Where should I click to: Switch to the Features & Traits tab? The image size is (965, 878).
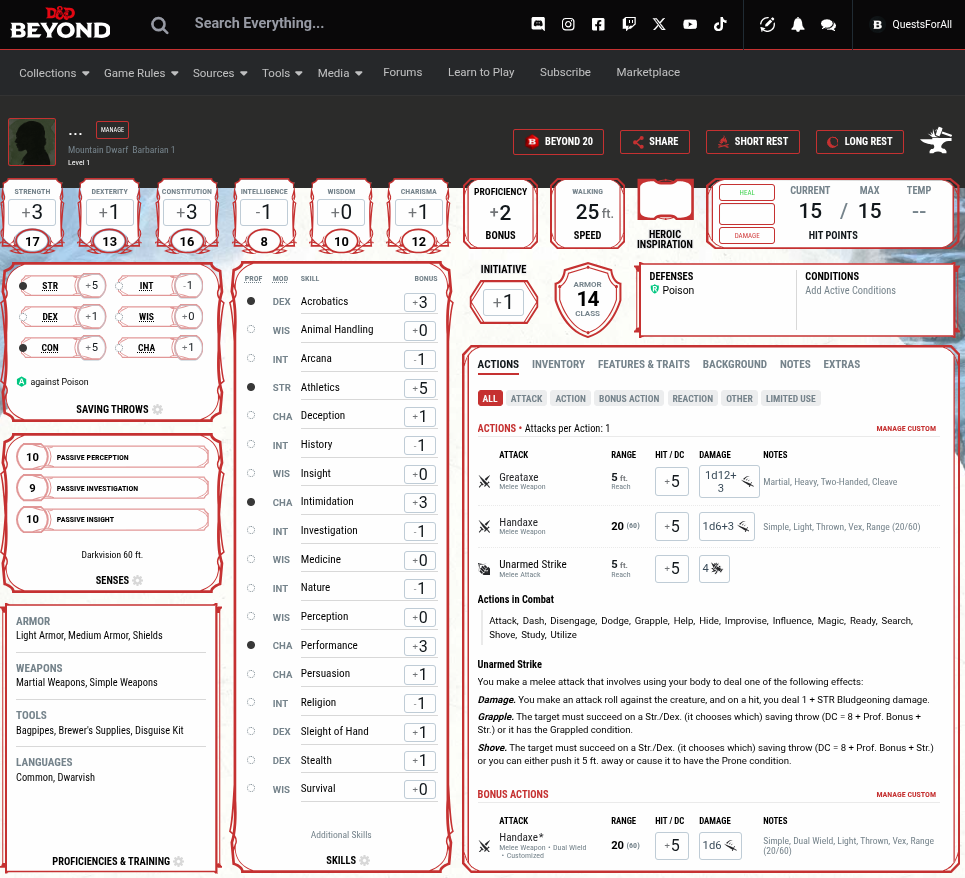644,364
